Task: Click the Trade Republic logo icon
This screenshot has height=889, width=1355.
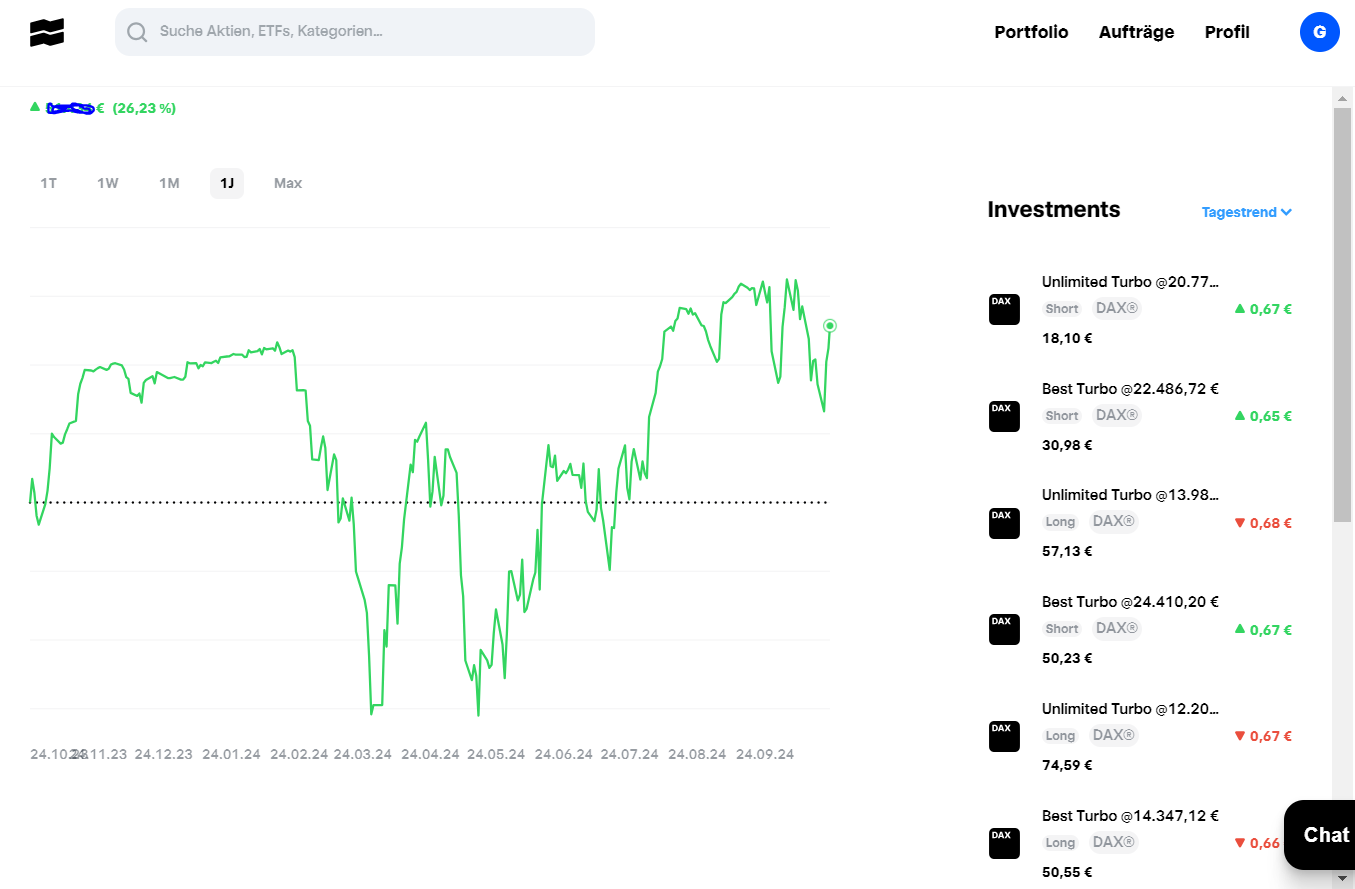Action: click(x=47, y=32)
